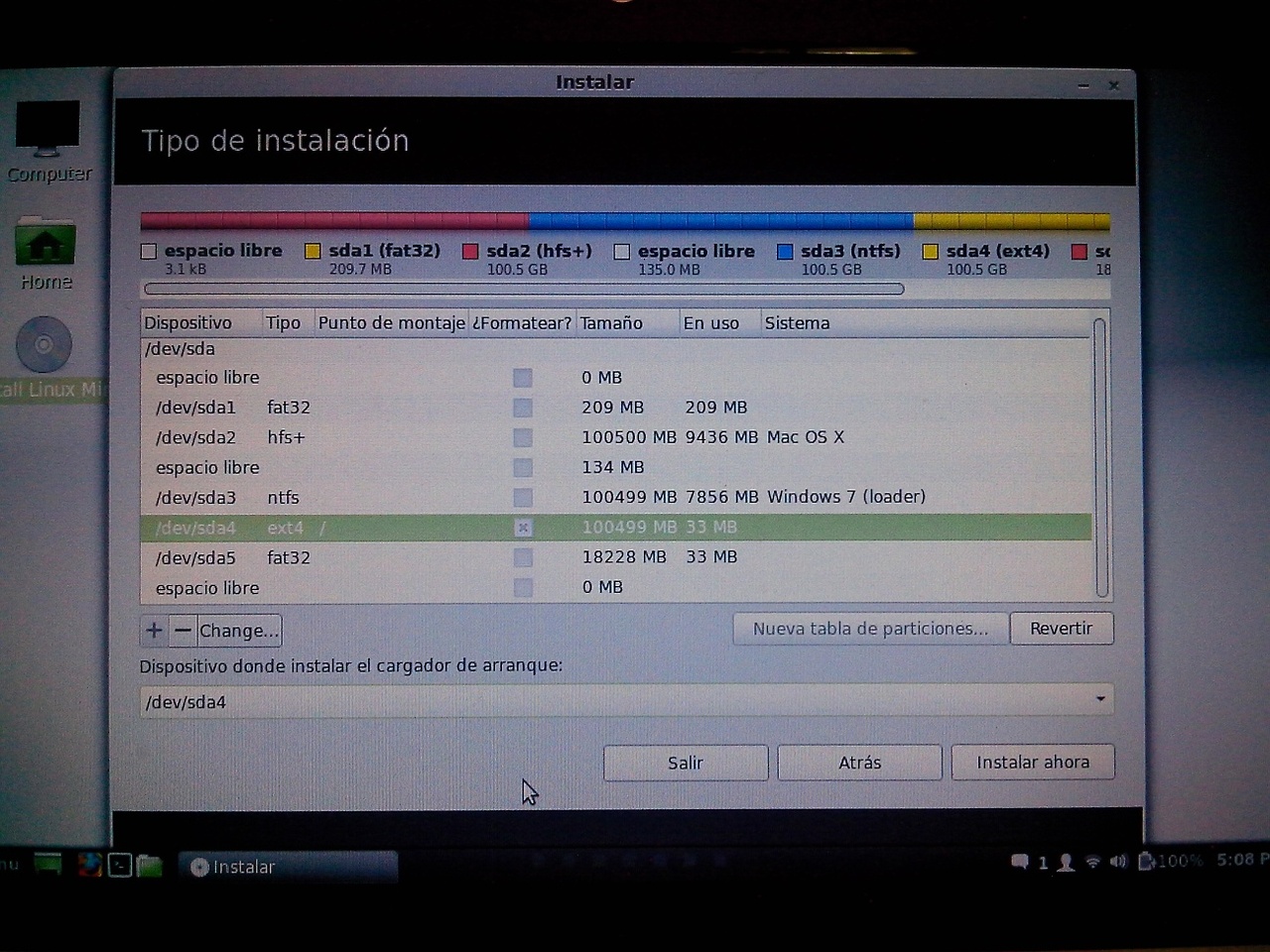1270x952 pixels.
Task: Click the Install Linux Mint disc icon
Action: coord(45,346)
